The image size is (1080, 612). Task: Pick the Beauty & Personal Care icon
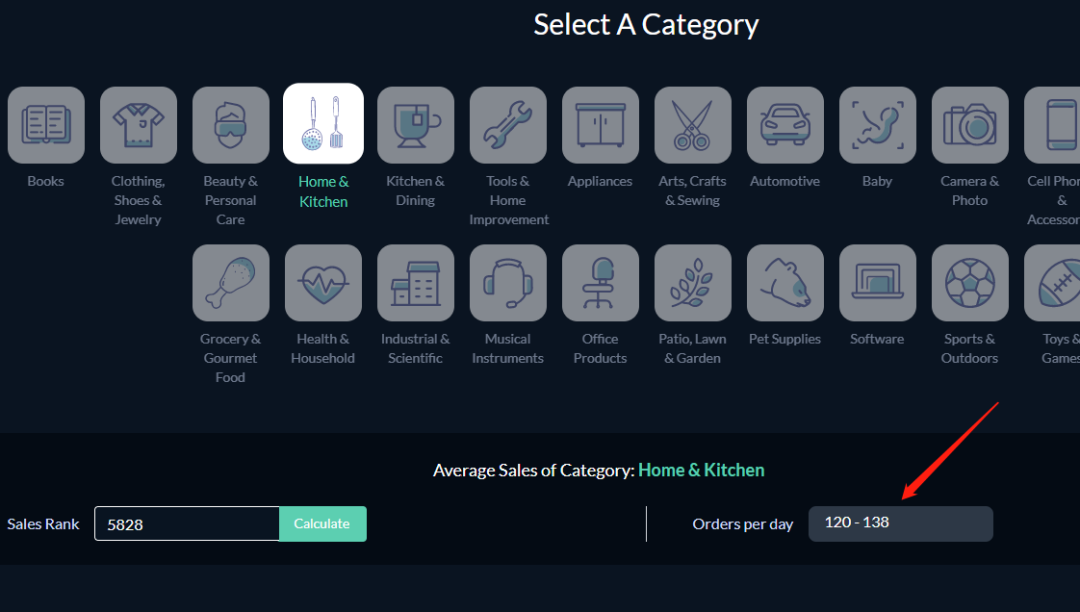[231, 125]
